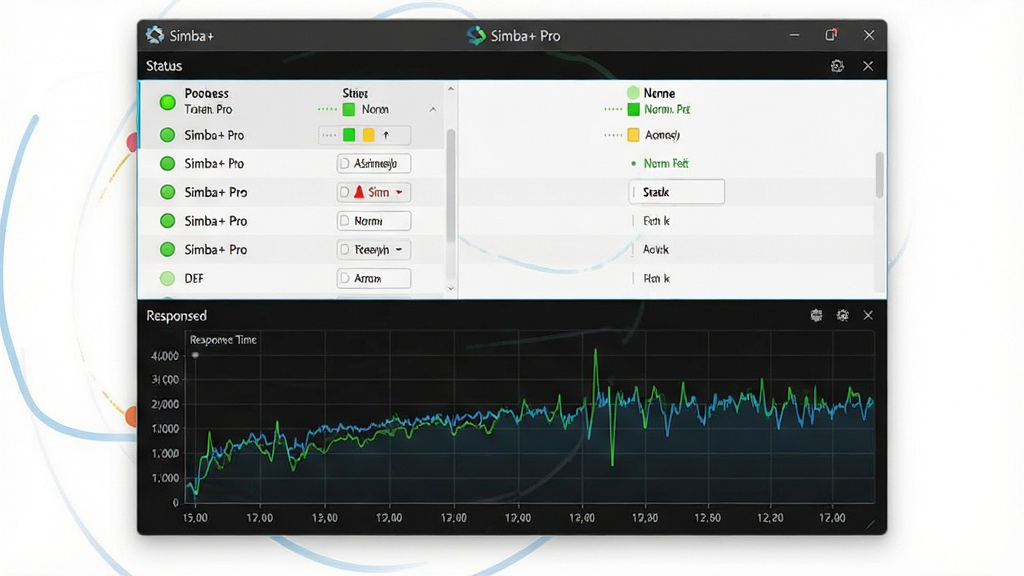This screenshot has width=1024, height=576.
Task: Click the right pane vertical scrollbar thumb
Action: (x=880, y=174)
